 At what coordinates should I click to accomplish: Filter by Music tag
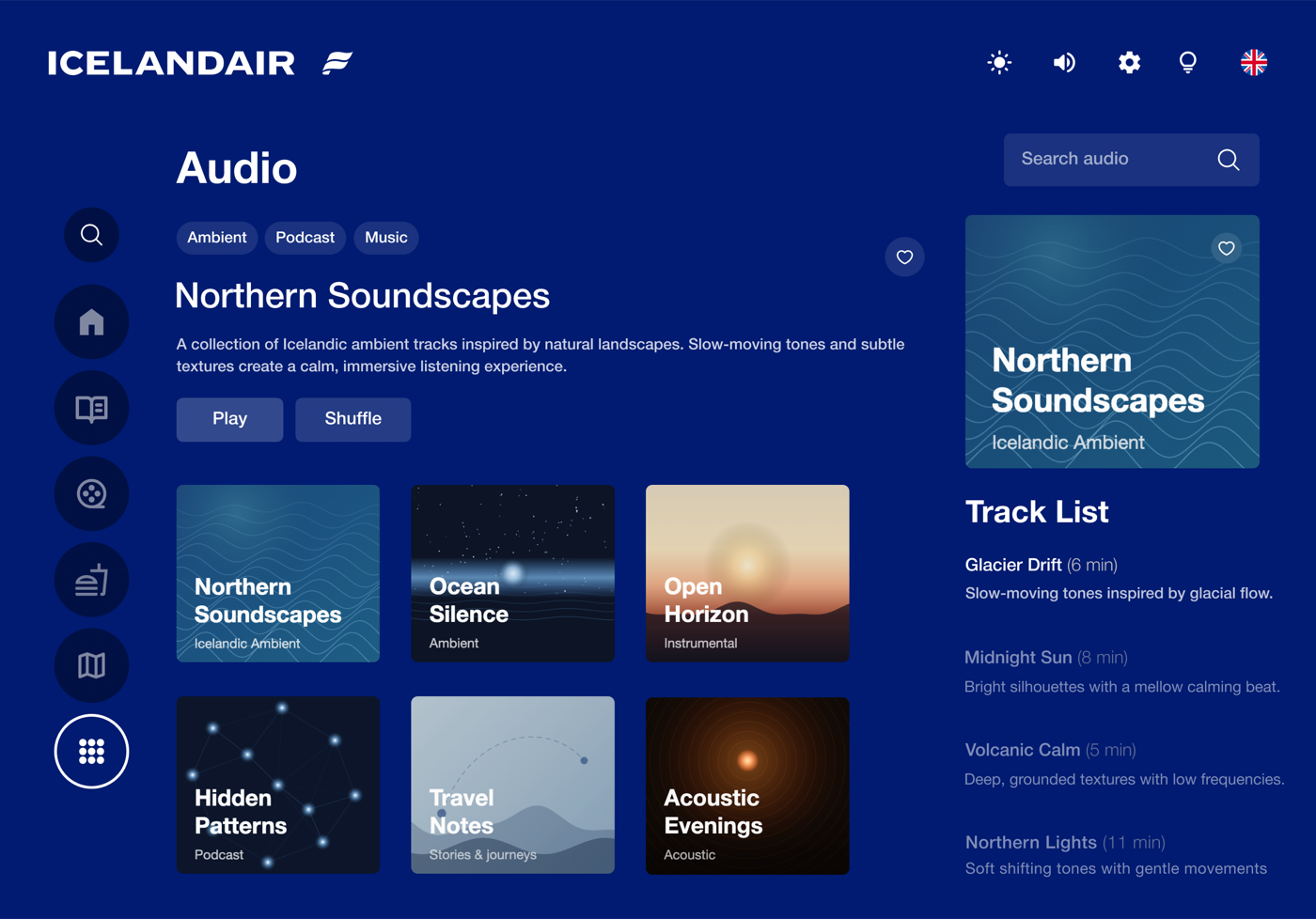pyautogui.click(x=386, y=238)
